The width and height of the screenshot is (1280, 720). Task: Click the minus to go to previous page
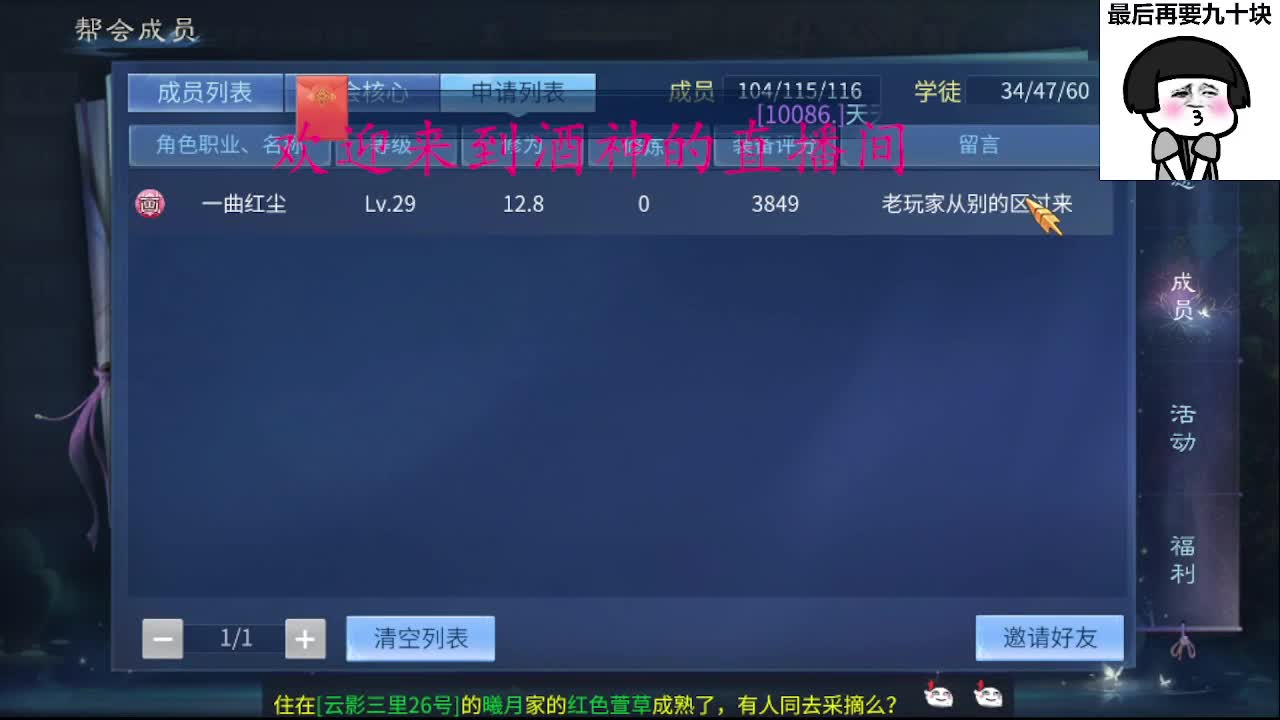pyautogui.click(x=163, y=638)
